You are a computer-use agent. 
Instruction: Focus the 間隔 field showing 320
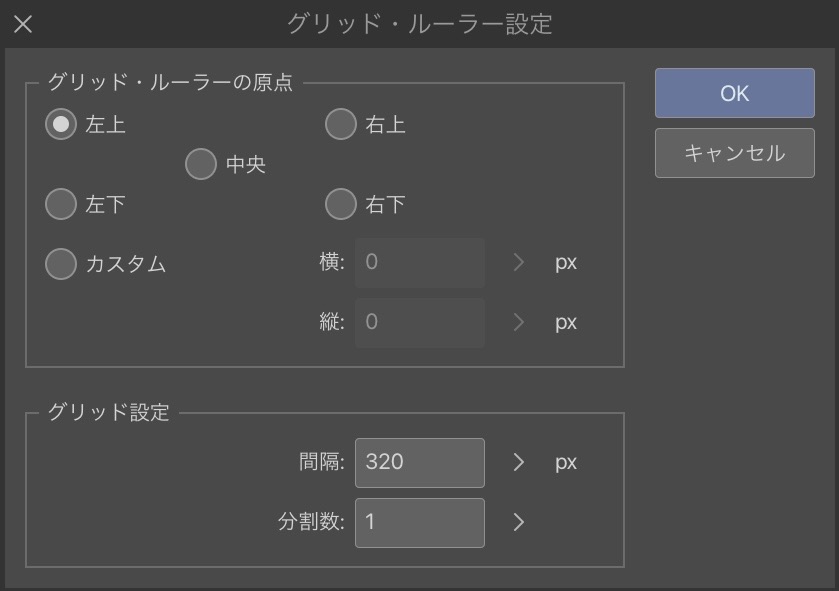(420, 463)
